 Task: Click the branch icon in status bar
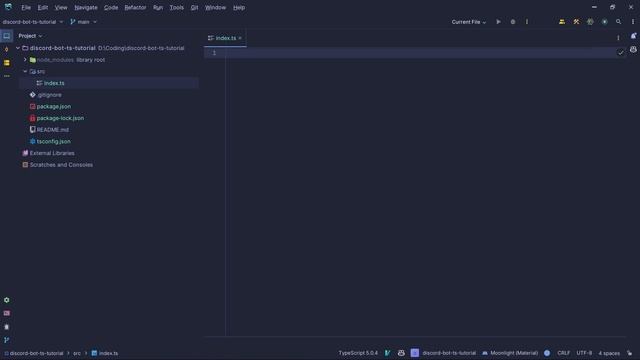click(x=388, y=353)
